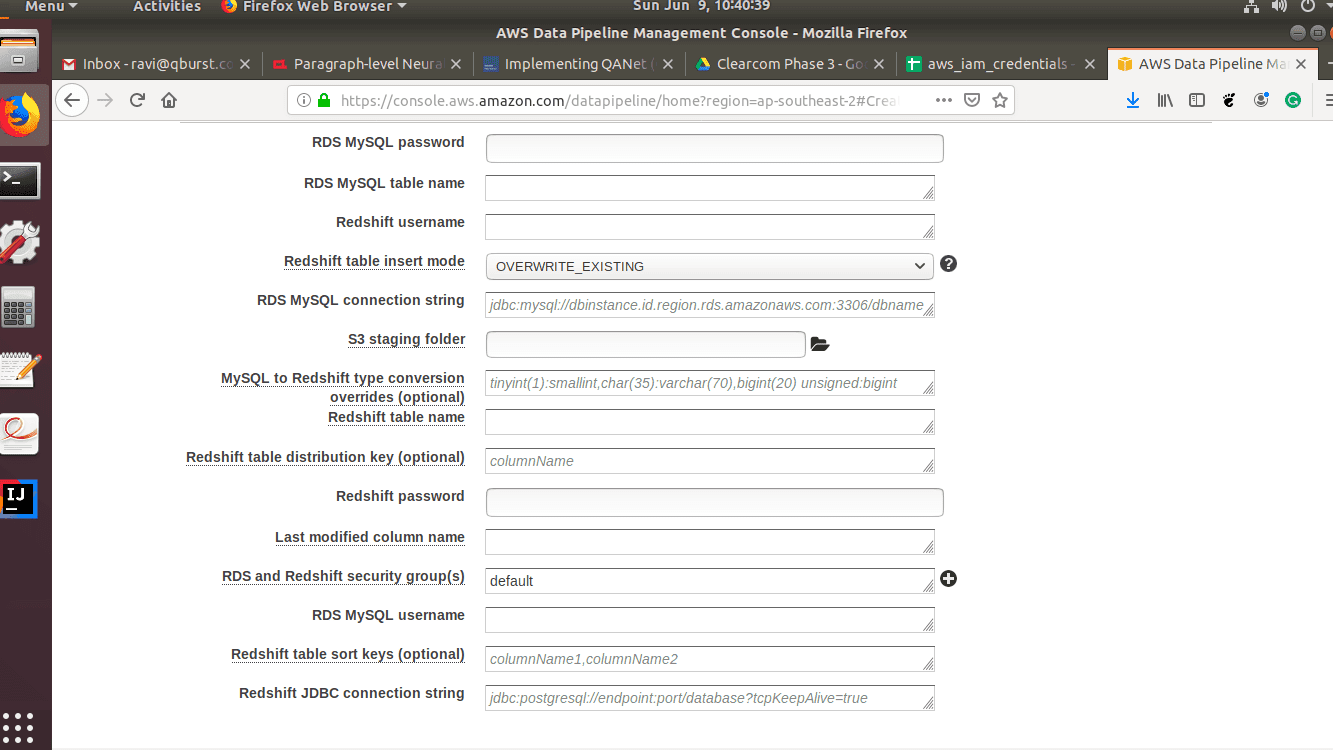
Task: Add another RDS and Redshift security group
Action: (948, 579)
